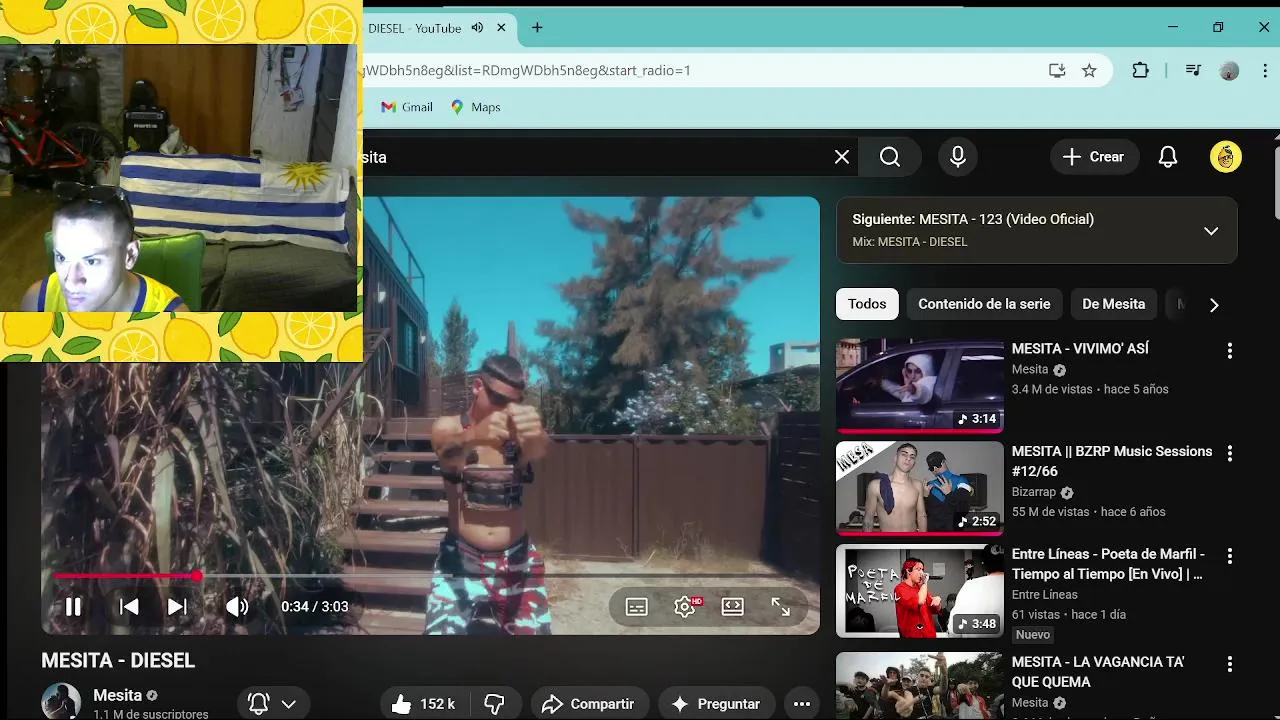Viewport: 1280px width, 720px height.
Task: Click the Preguntar button
Action: pyautogui.click(x=716, y=704)
